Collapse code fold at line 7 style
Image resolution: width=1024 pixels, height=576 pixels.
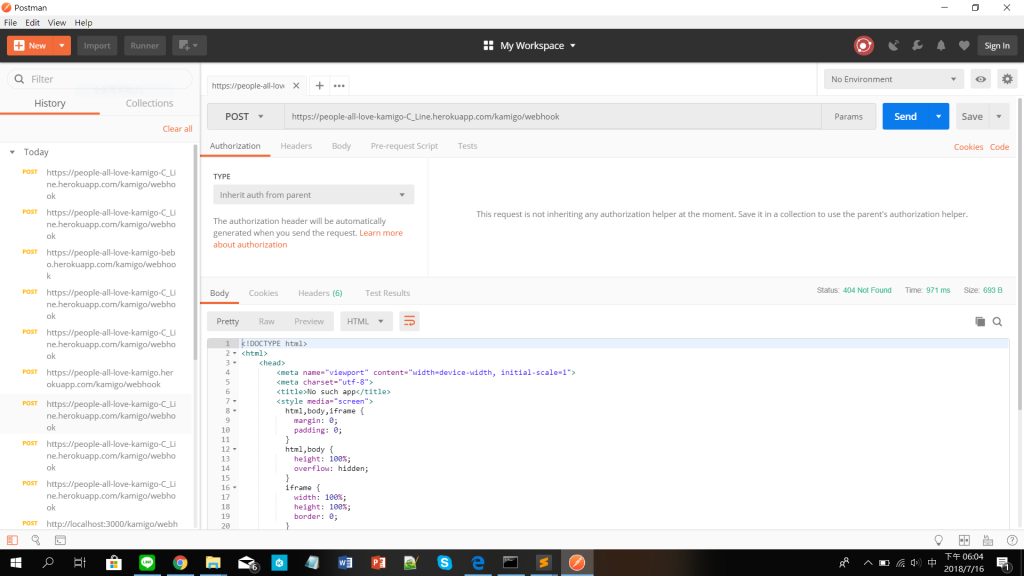(x=235, y=401)
